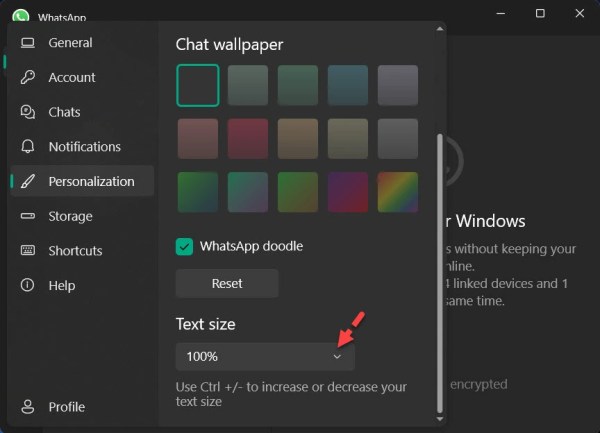600x433 pixels.
Task: Minimize the WhatsApp window
Action: (501, 13)
